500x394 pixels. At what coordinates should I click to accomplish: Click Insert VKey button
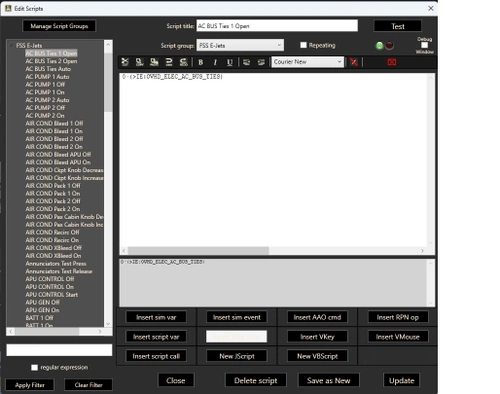point(317,337)
